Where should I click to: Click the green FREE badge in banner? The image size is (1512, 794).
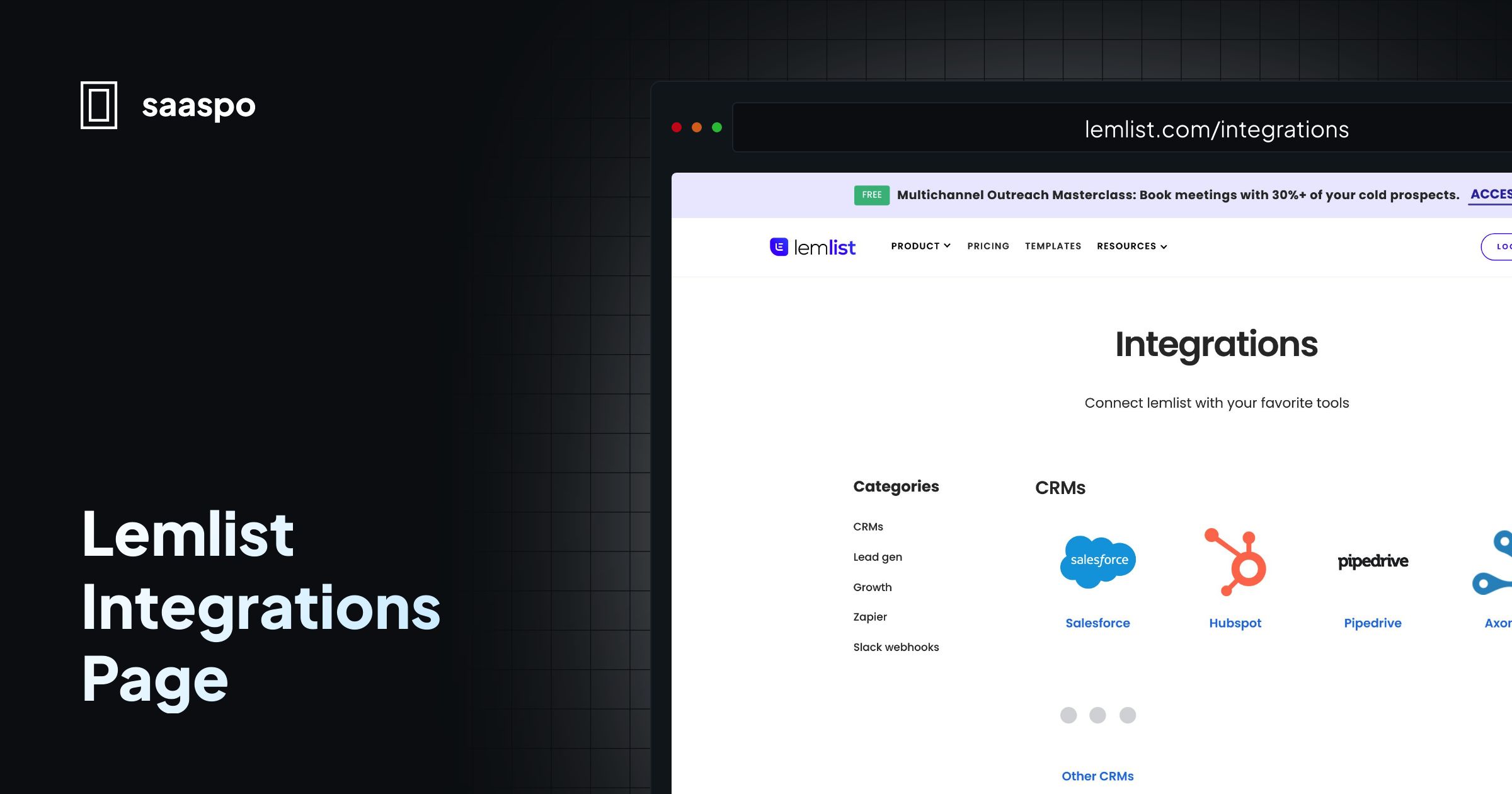(871, 195)
